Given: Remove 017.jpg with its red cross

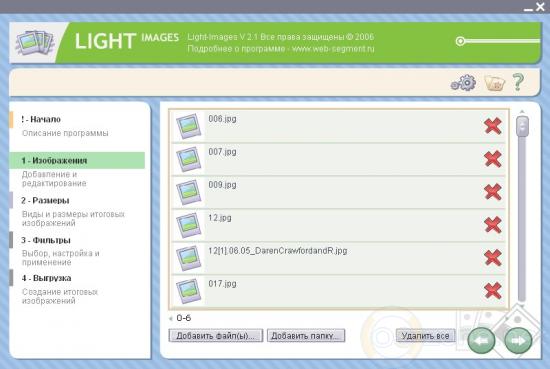Looking at the screenshot, I should tap(492, 291).
